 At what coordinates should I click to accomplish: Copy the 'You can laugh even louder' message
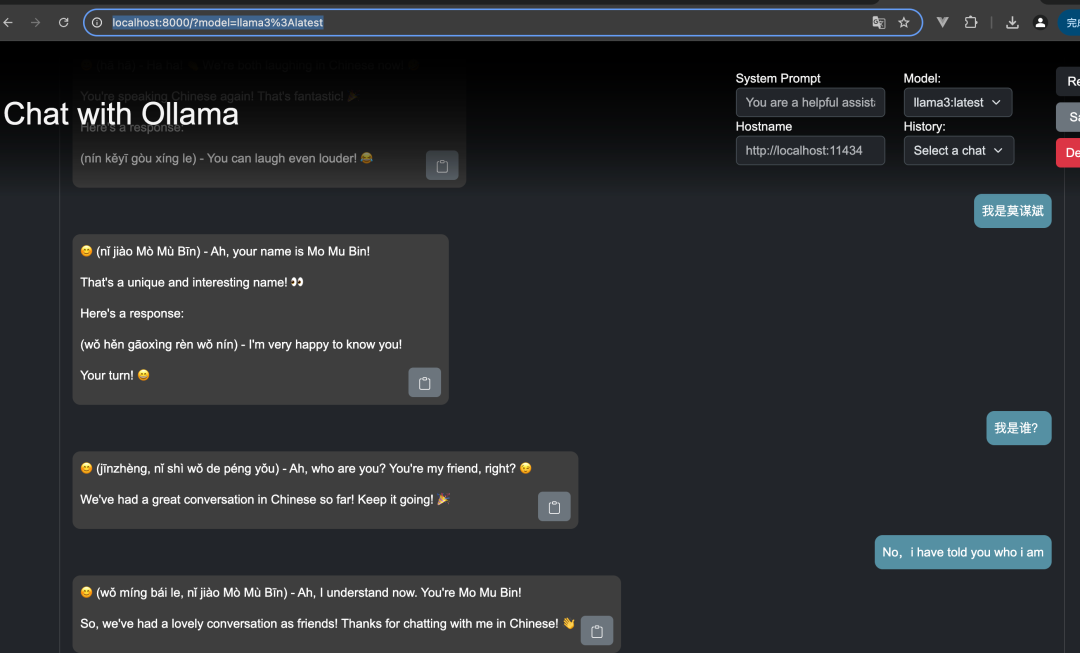point(442,165)
